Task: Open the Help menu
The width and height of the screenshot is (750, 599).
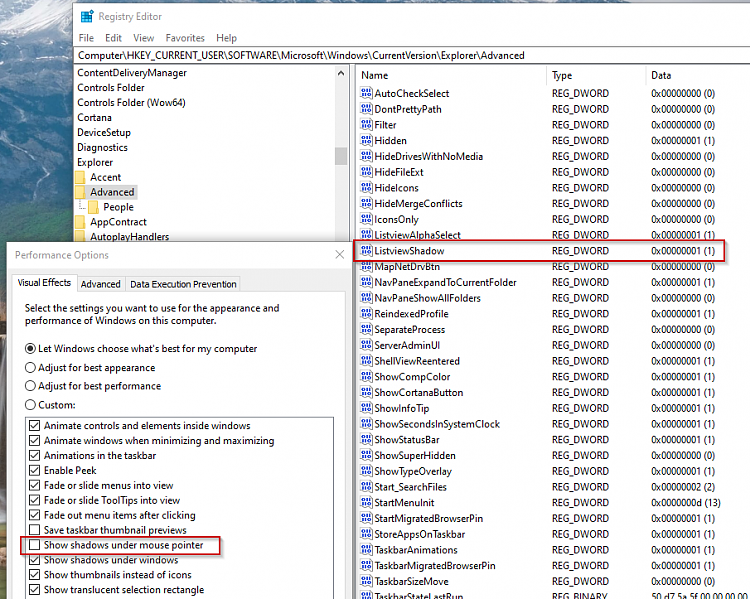Action: [x=226, y=38]
